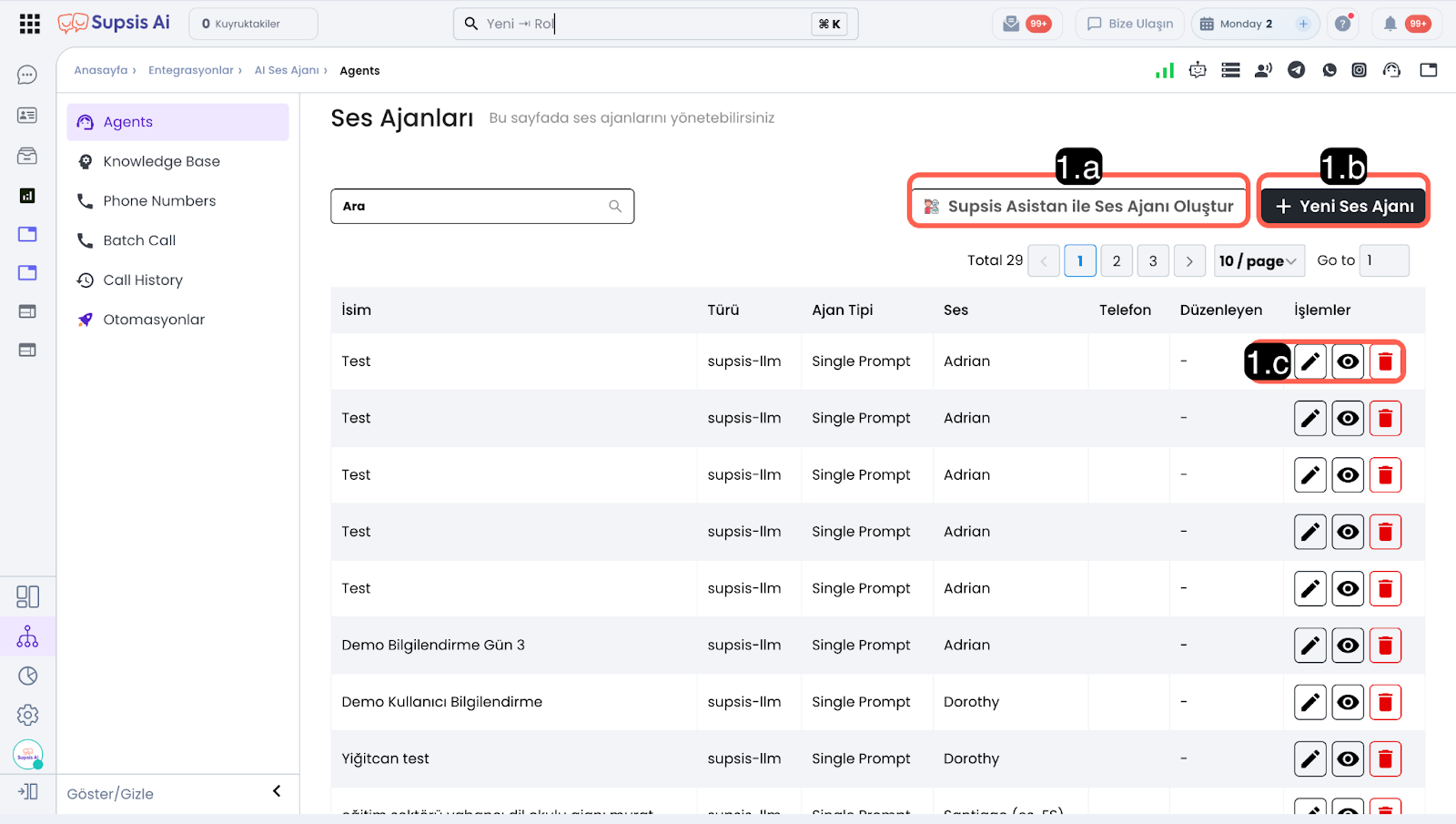Click the notification bell icon

pos(1390,24)
